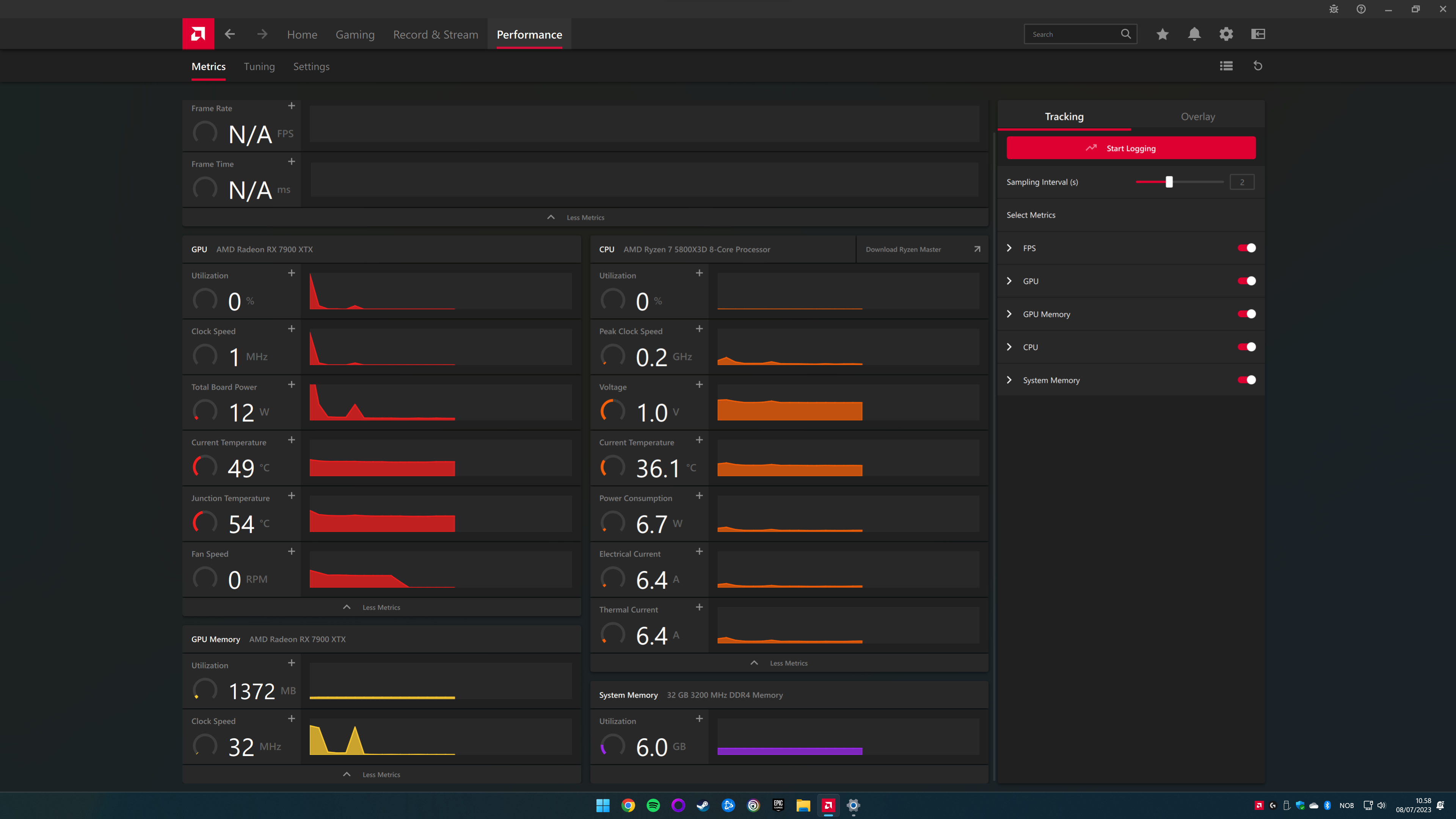Open the Home tab
Image resolution: width=1456 pixels, height=819 pixels.
pyautogui.click(x=303, y=35)
